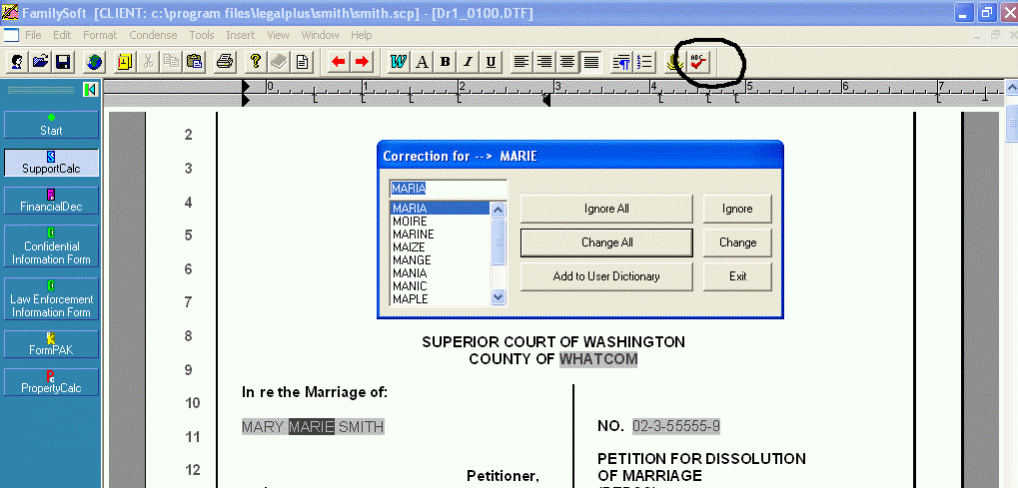Screen dimensions: 1018x488
Task: Click the question mark help icon
Action: point(256,62)
